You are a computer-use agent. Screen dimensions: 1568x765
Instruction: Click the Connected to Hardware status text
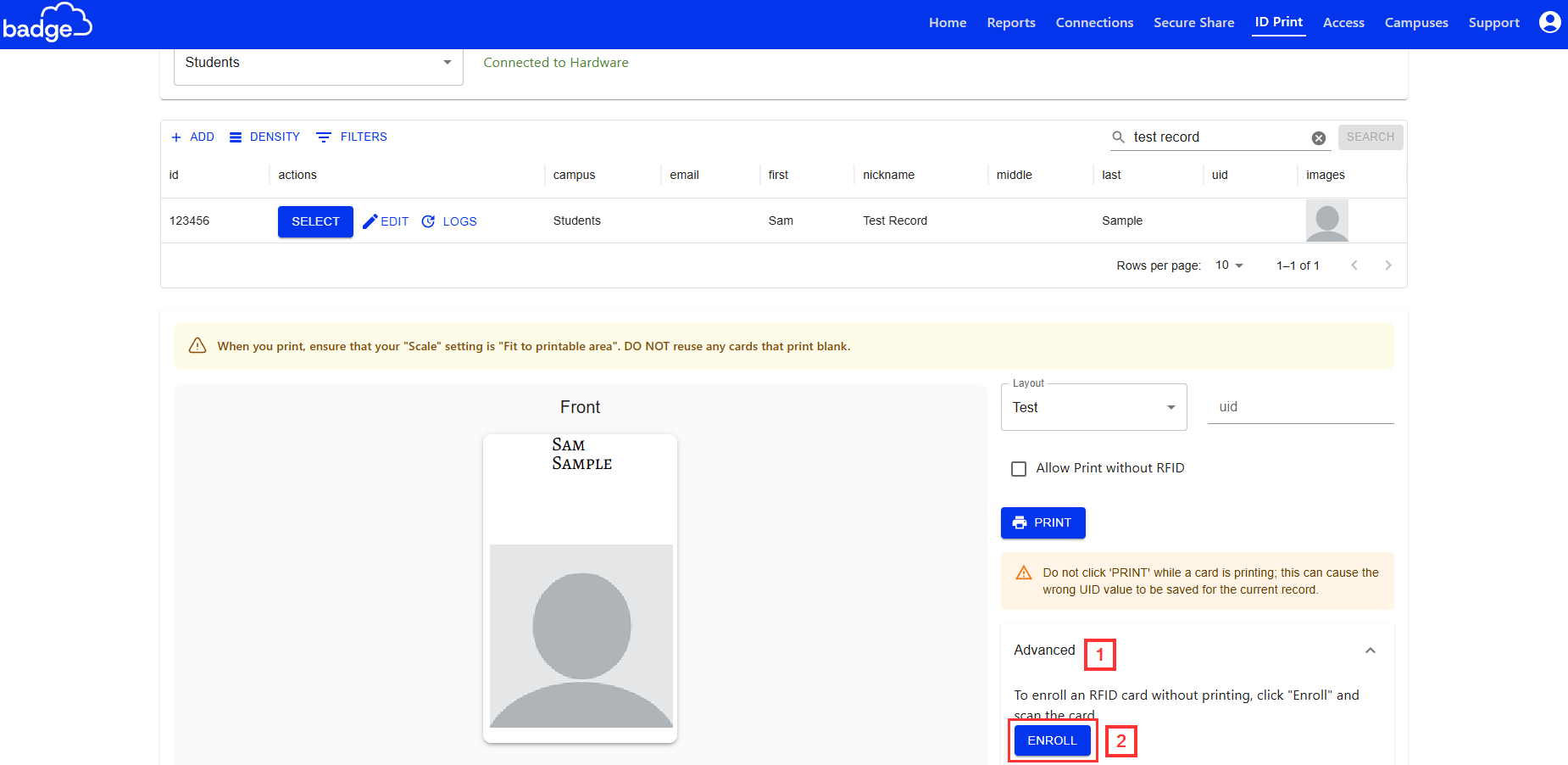click(556, 63)
